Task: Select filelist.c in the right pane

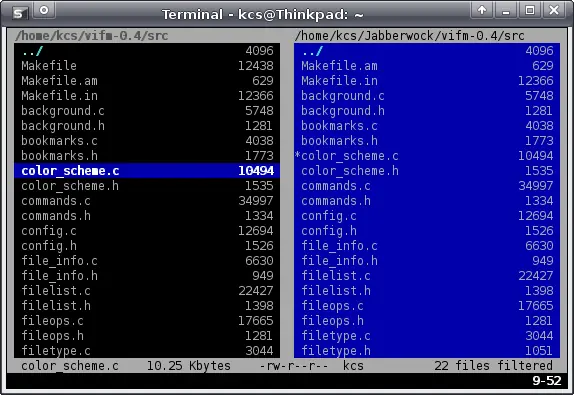Action: 427,276
